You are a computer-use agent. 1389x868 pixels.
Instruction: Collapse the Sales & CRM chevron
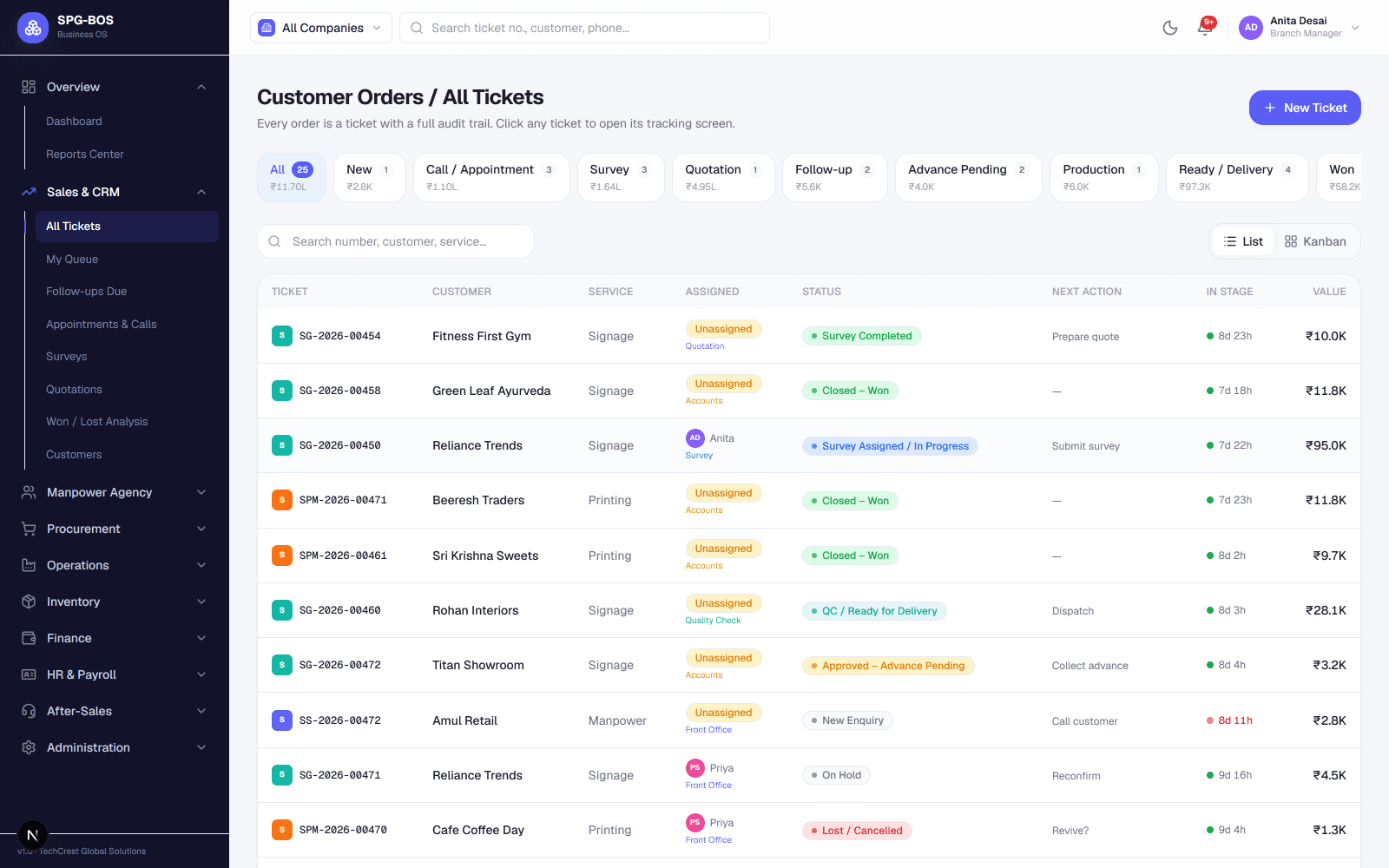[201, 192]
